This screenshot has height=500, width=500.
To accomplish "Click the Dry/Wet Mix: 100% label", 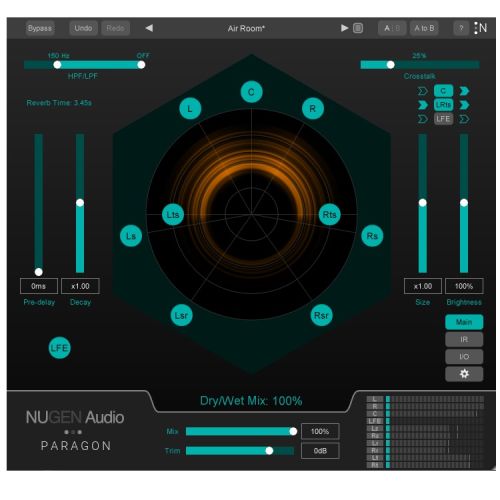I will (251, 401).
